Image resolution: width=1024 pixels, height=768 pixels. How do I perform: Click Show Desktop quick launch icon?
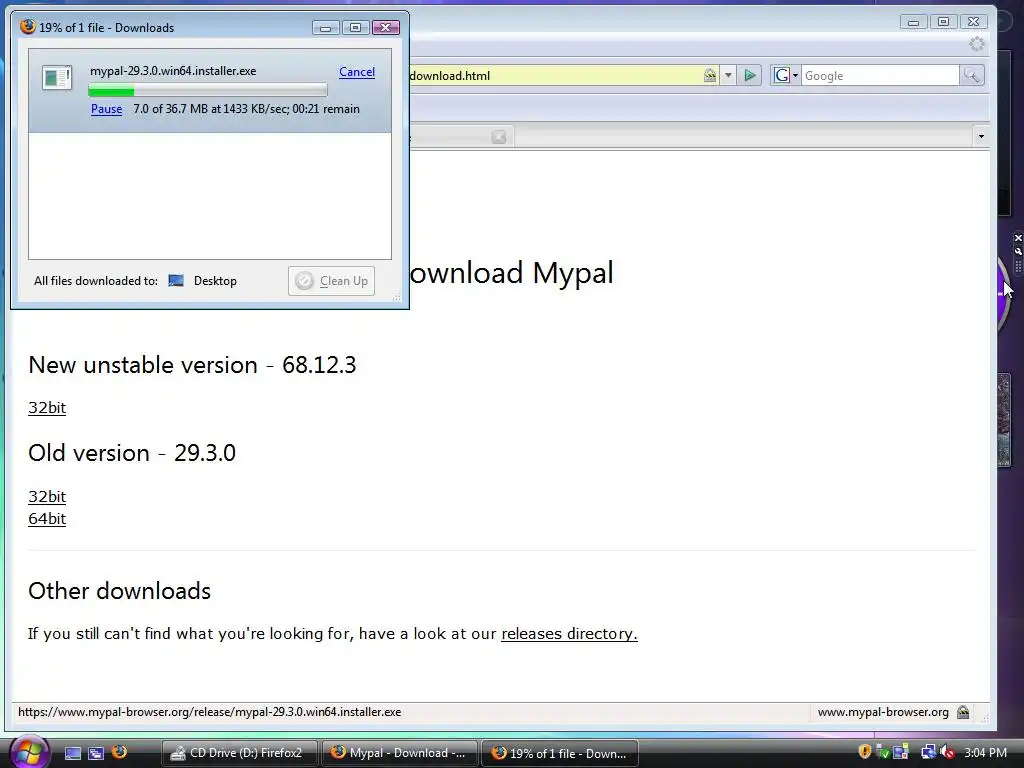(x=72, y=753)
